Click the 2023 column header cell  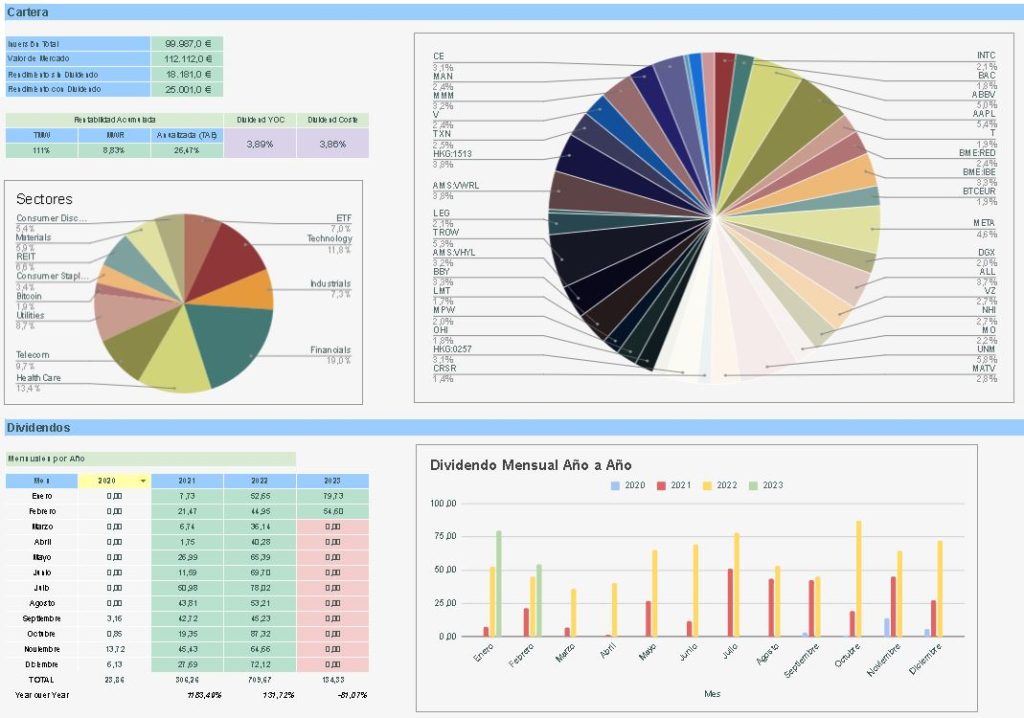coord(332,481)
